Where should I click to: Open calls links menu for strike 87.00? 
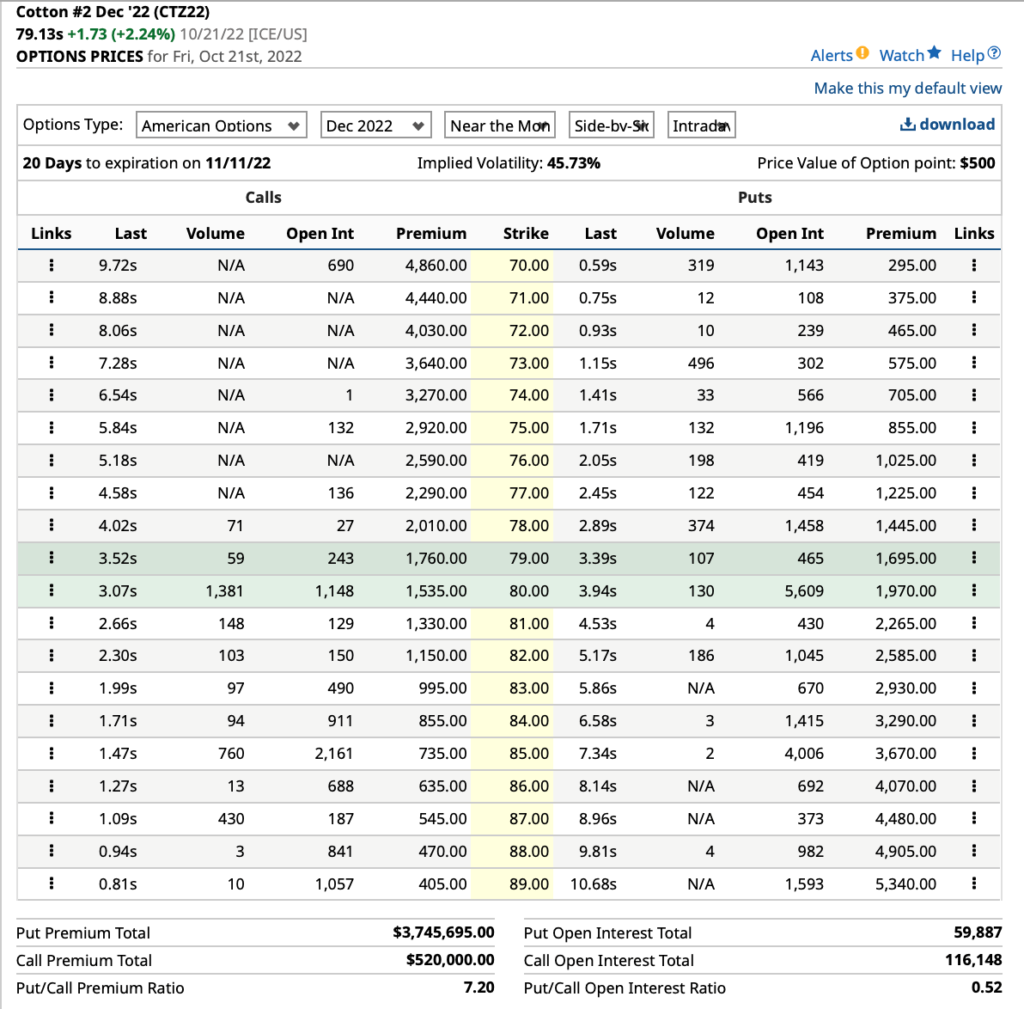tap(52, 819)
